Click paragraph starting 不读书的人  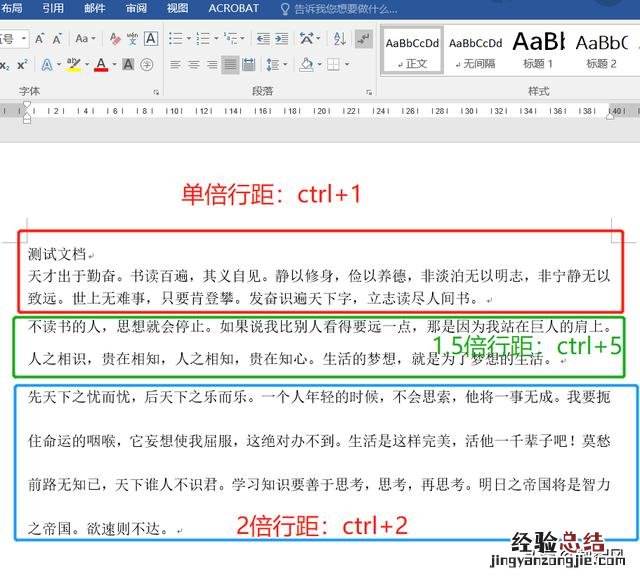(x=320, y=343)
